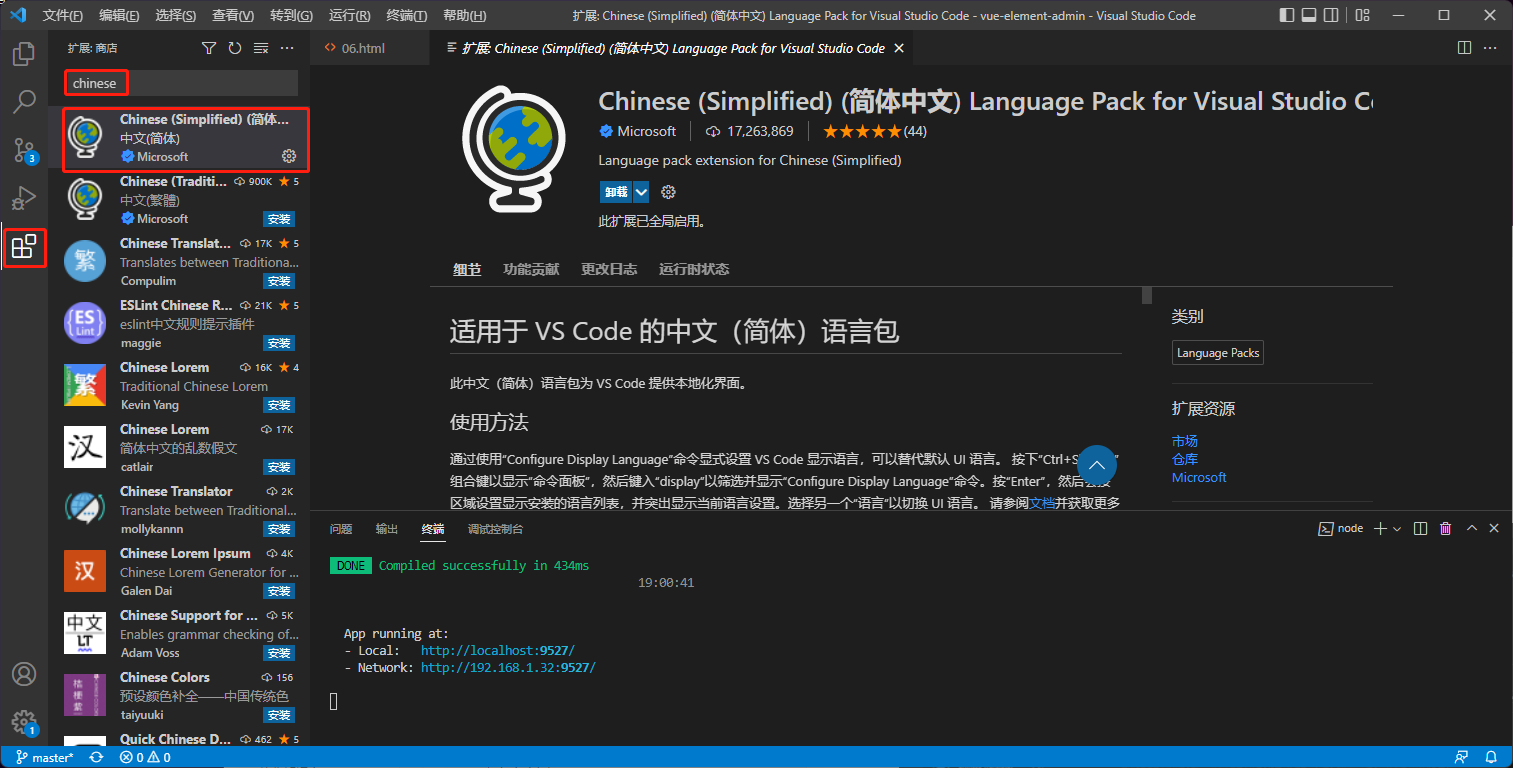Open the 文件(F) menu
This screenshot has height=768, width=1513.
[63, 16]
